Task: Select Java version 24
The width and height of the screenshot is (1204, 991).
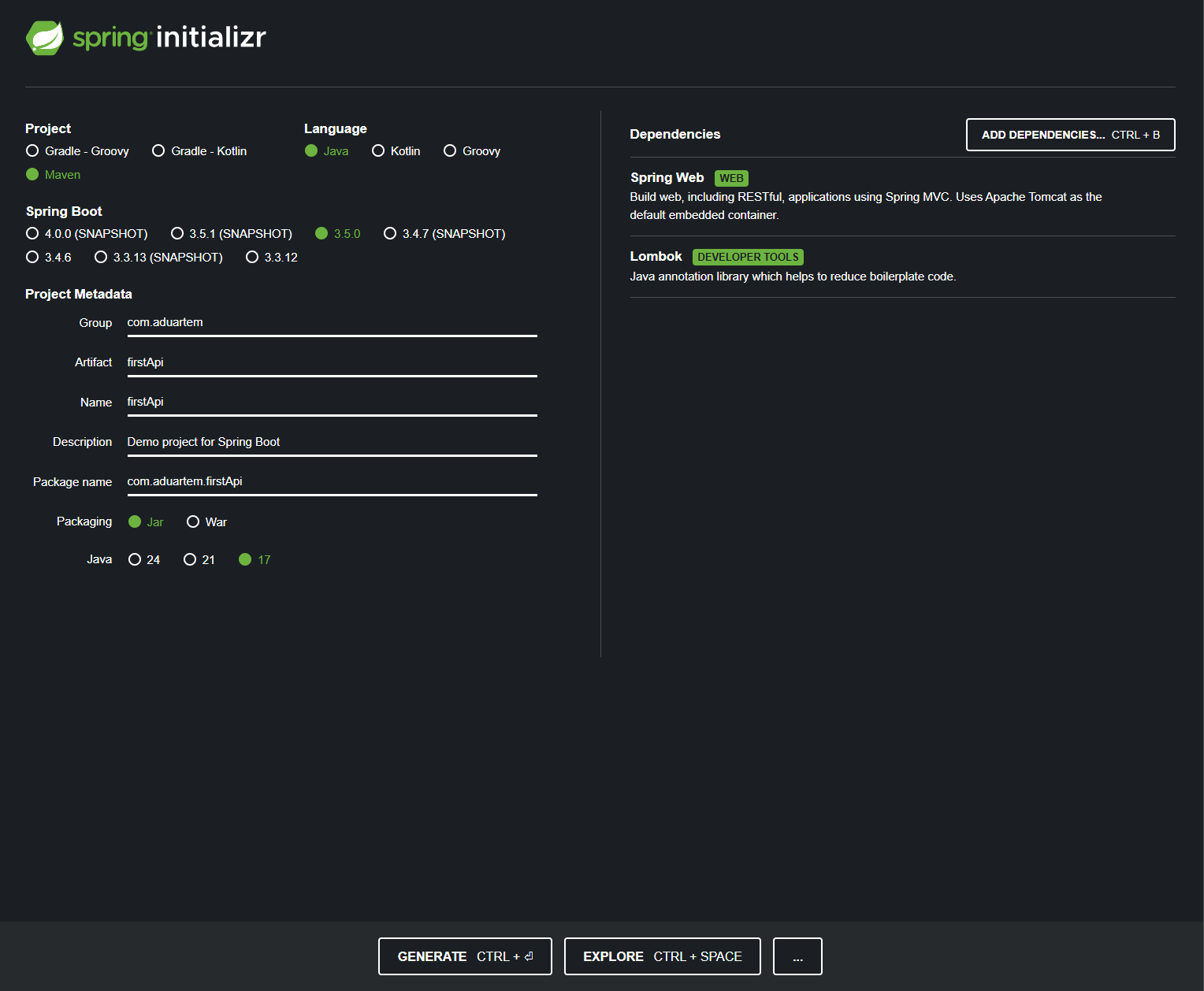Action: click(144, 560)
